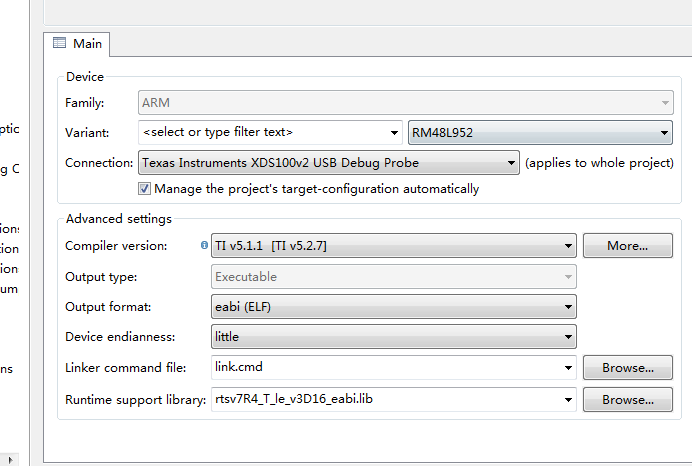Click the "(applies to whole project)" text
Screen dimensions: 692x466
point(599,163)
